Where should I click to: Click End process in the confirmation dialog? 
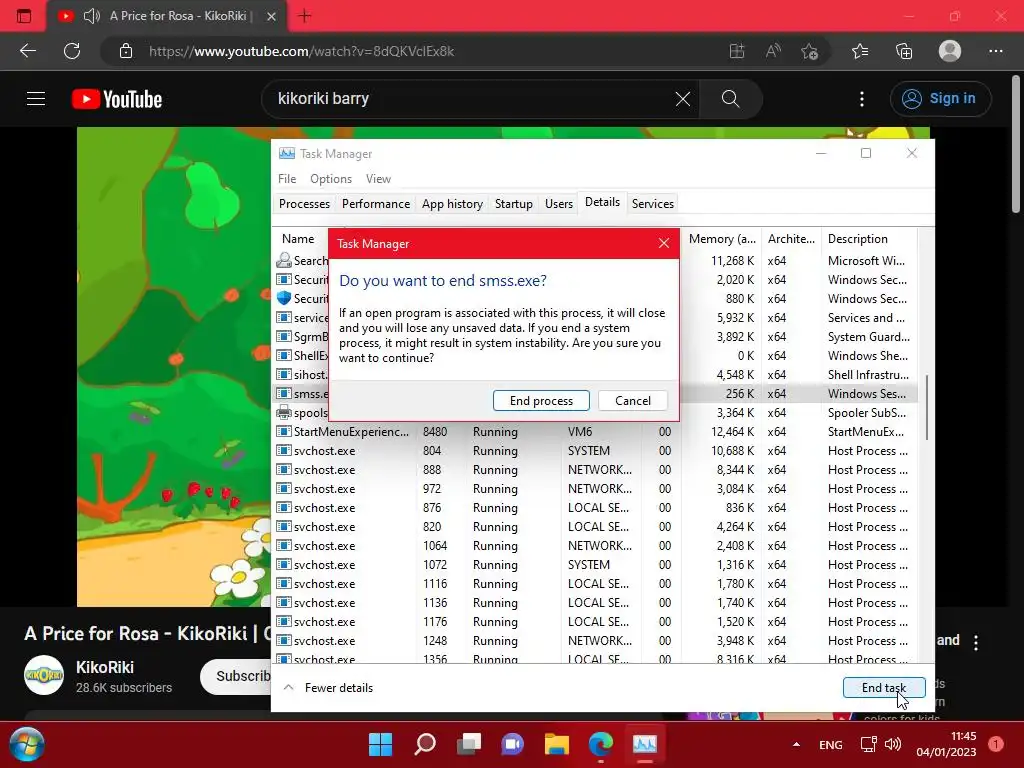541,400
